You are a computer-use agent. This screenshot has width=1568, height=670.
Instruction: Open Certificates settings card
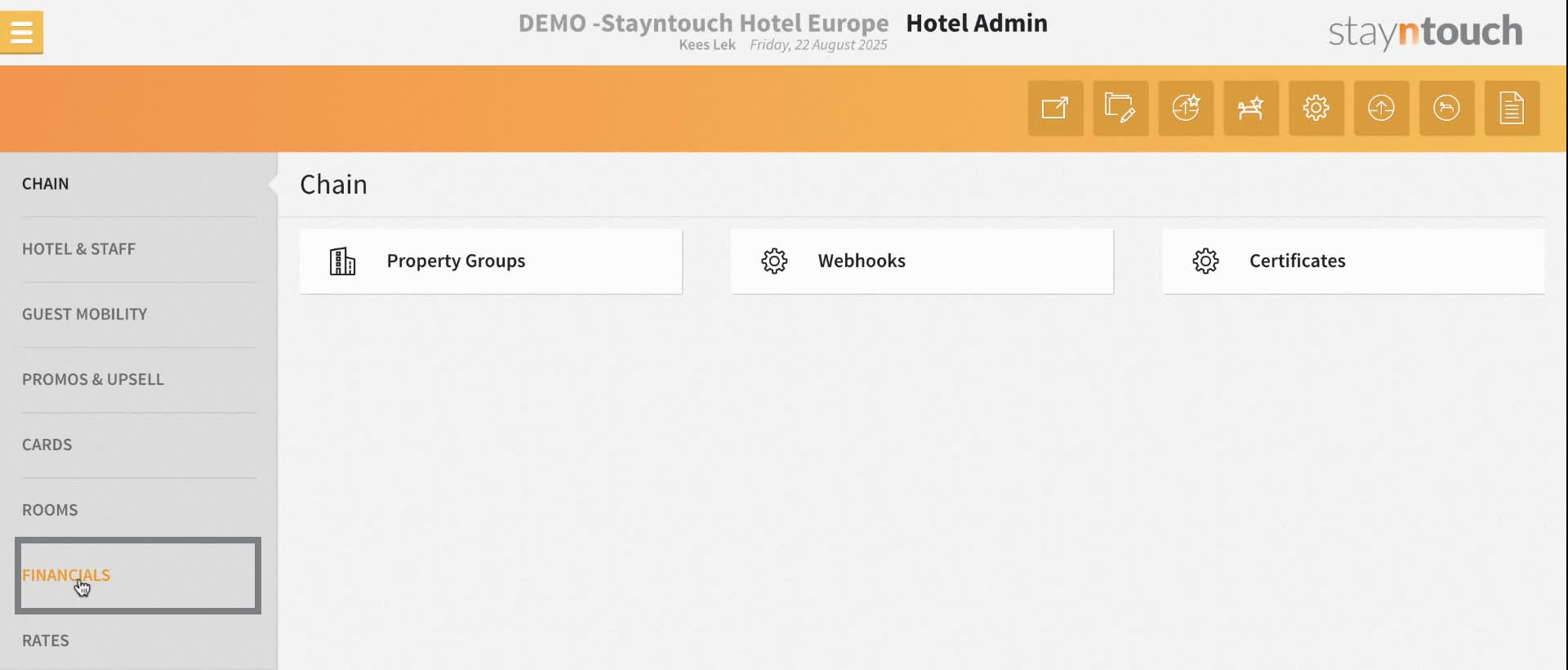click(x=1353, y=261)
